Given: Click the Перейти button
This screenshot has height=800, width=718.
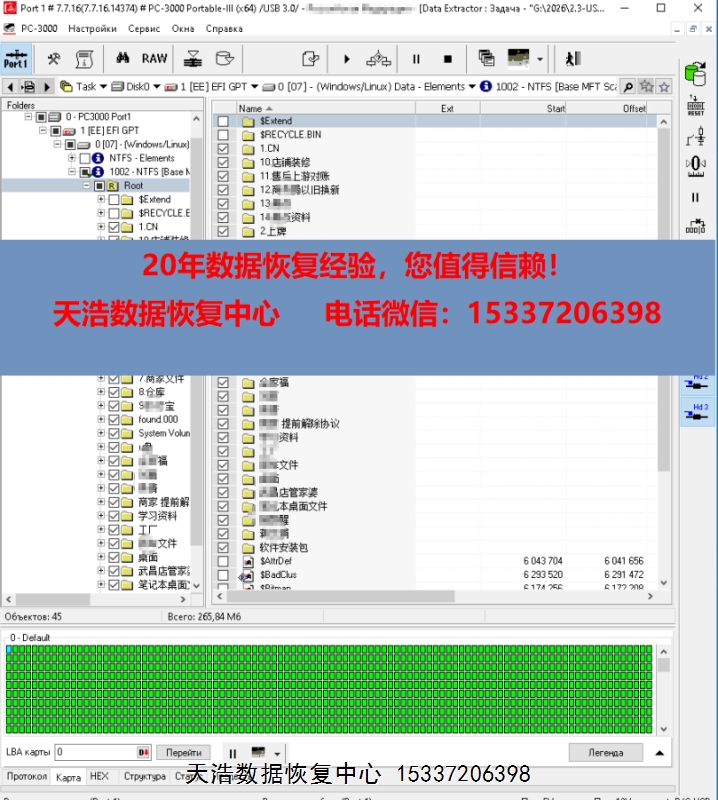Looking at the screenshot, I should pyautogui.click(x=183, y=752).
